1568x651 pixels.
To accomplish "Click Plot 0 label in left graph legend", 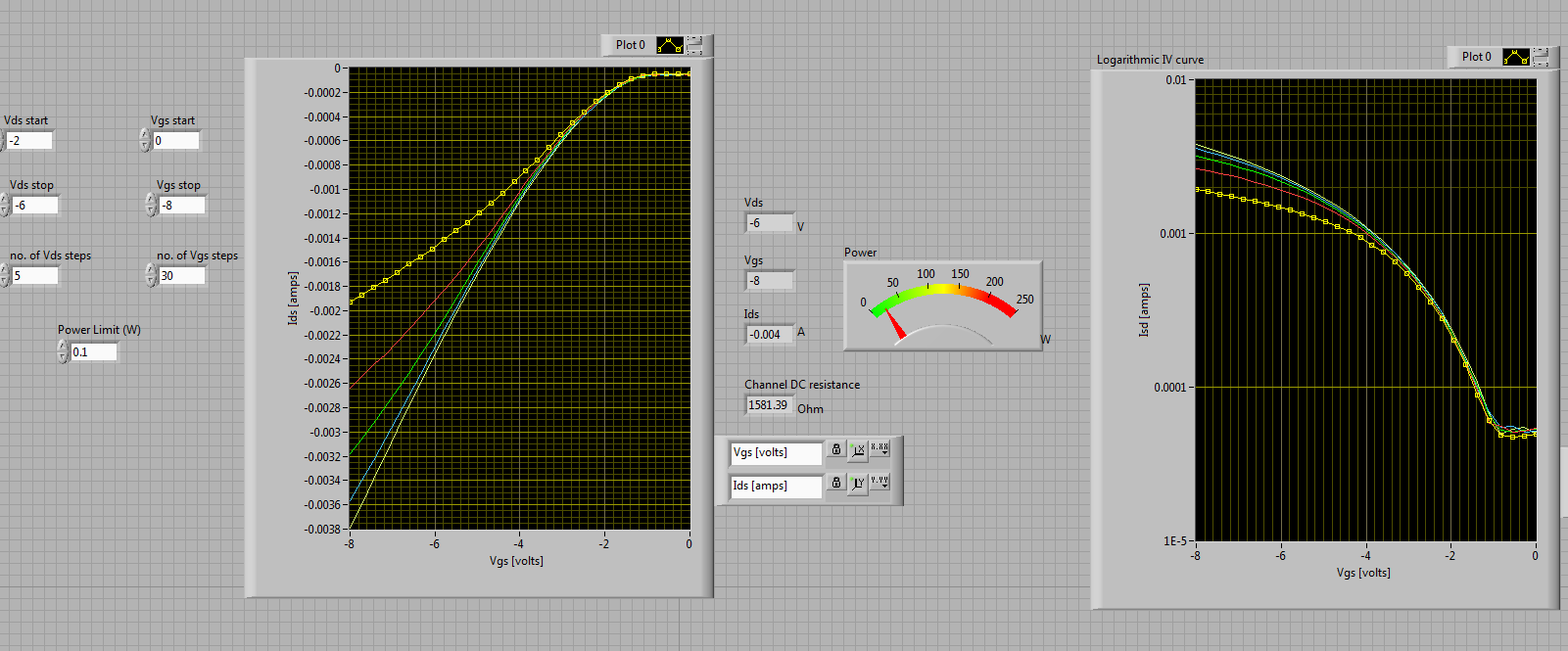I will (x=630, y=45).
